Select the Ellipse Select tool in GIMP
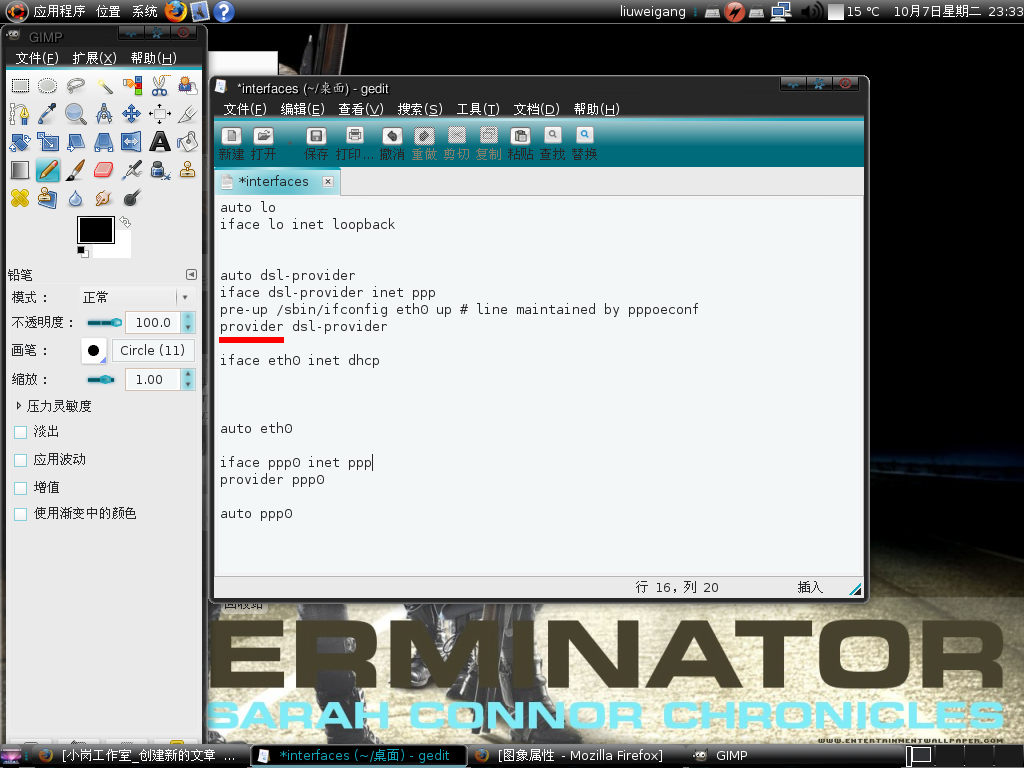This screenshot has height=768, width=1024. click(x=48, y=86)
